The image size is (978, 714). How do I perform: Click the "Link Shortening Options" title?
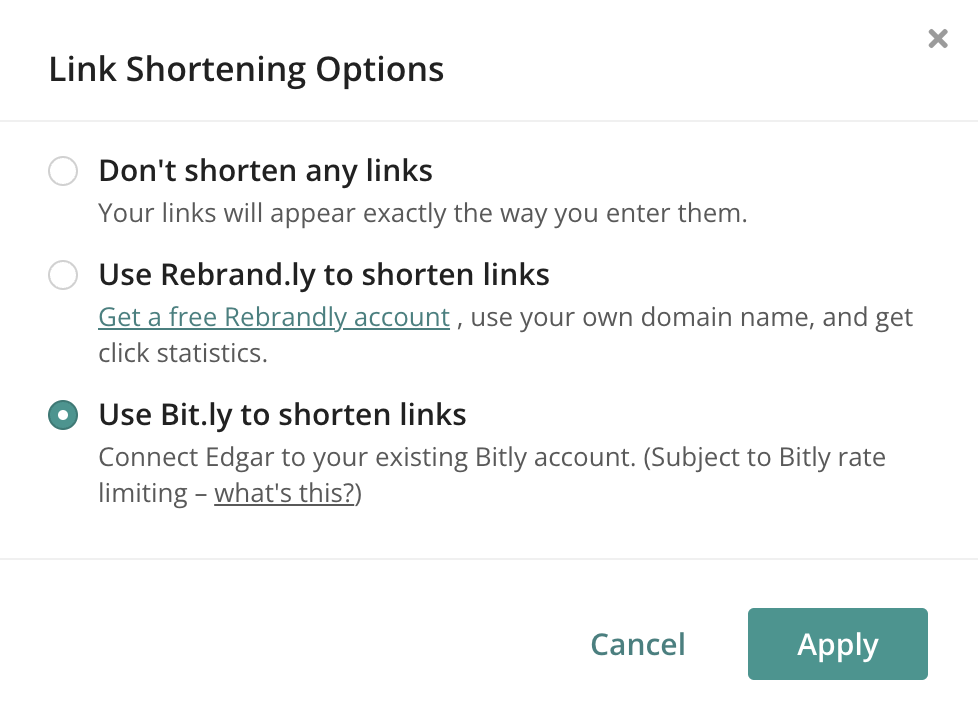(246, 69)
